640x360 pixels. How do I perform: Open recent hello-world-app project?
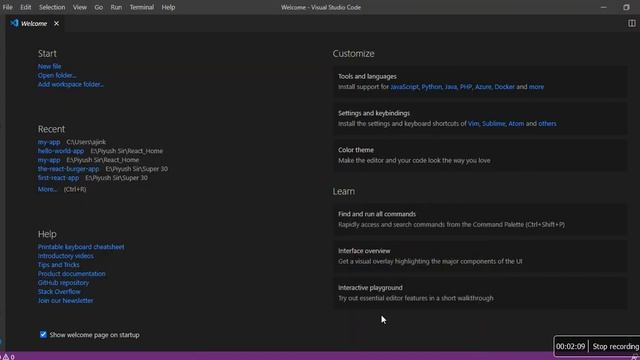[x=61, y=151]
